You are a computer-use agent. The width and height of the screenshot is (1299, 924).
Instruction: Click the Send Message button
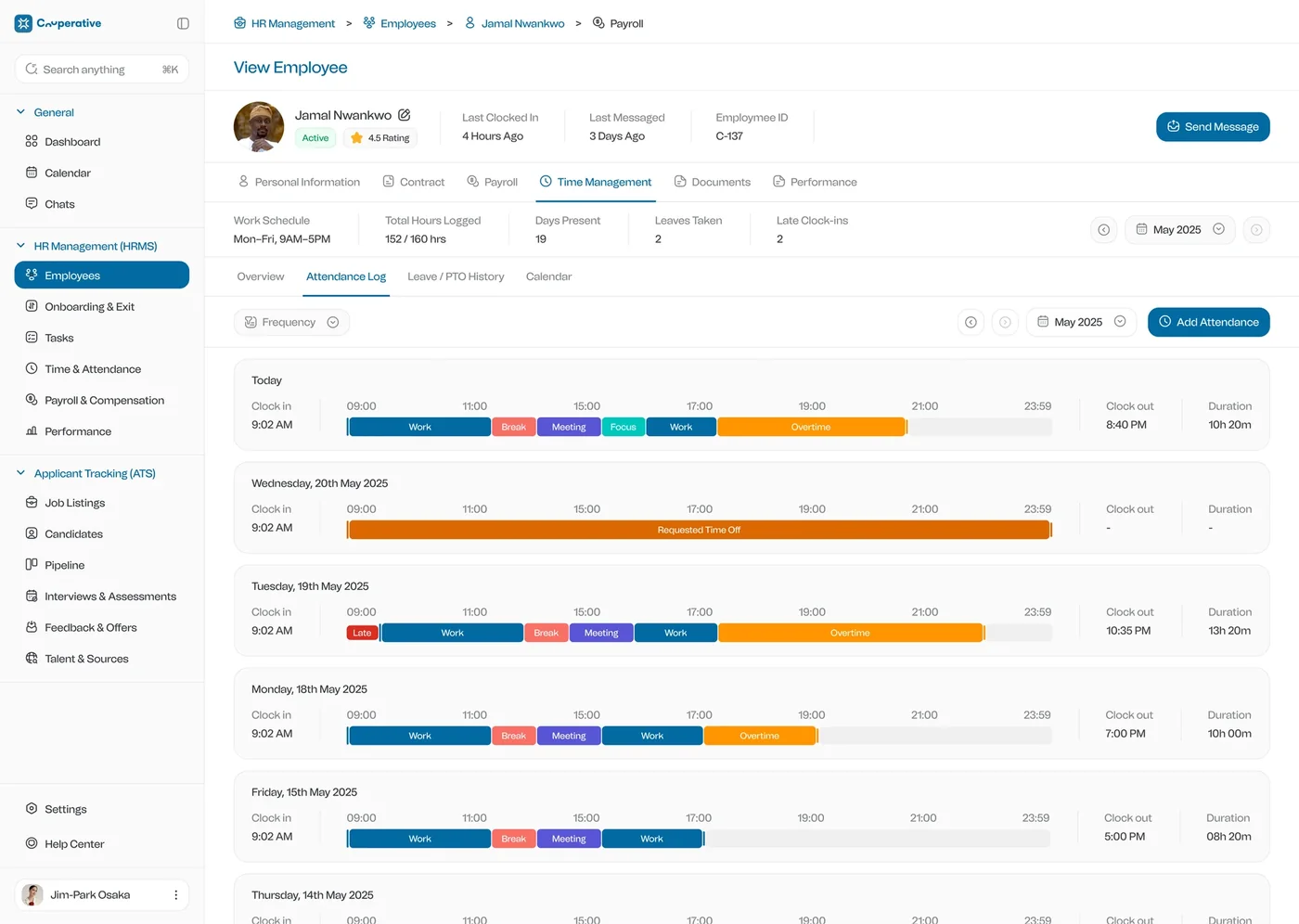(1213, 127)
